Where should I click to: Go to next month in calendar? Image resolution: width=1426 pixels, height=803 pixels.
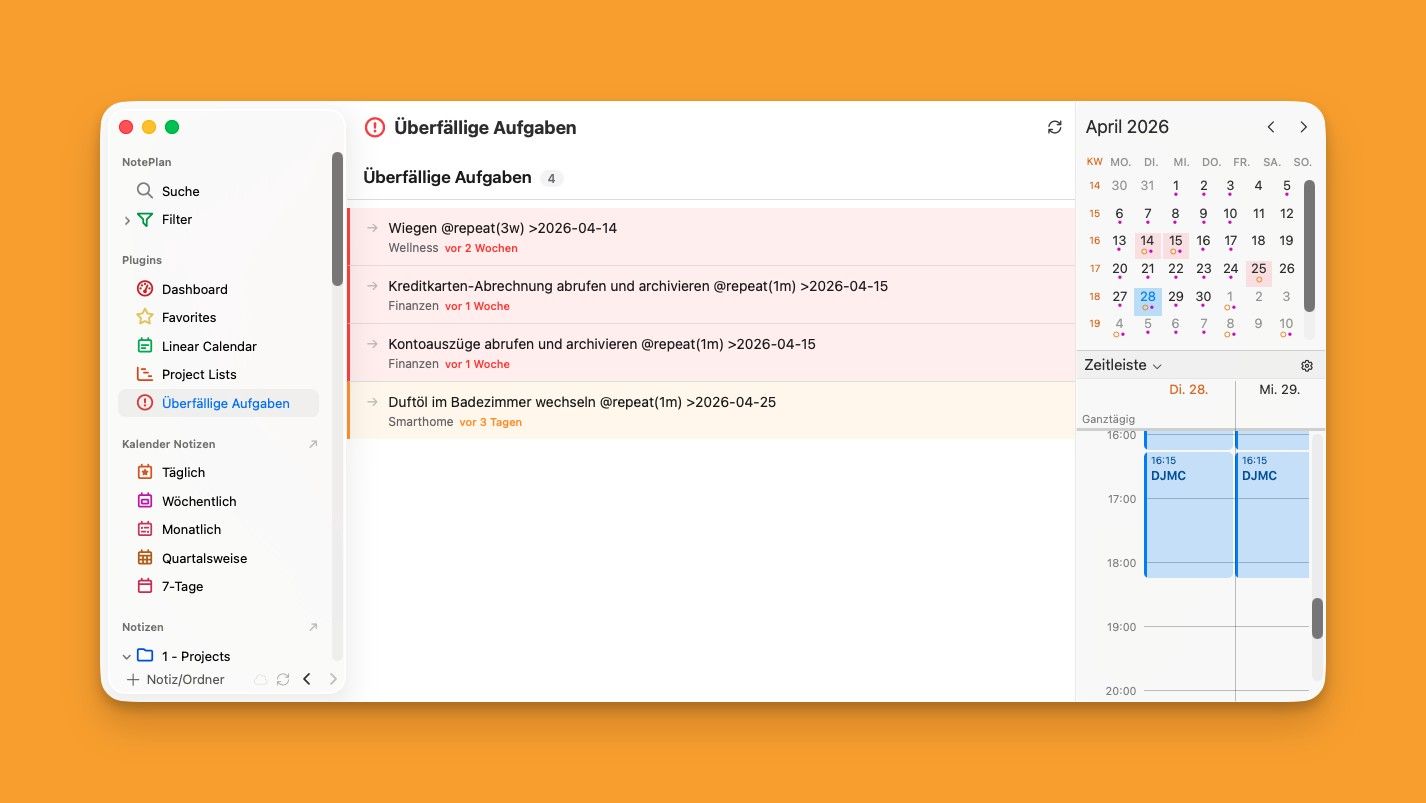1303,127
